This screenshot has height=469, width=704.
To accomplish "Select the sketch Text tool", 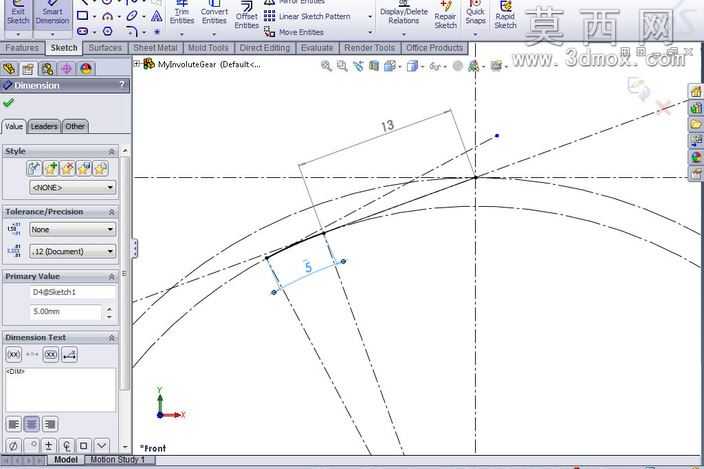I will coord(156,16).
